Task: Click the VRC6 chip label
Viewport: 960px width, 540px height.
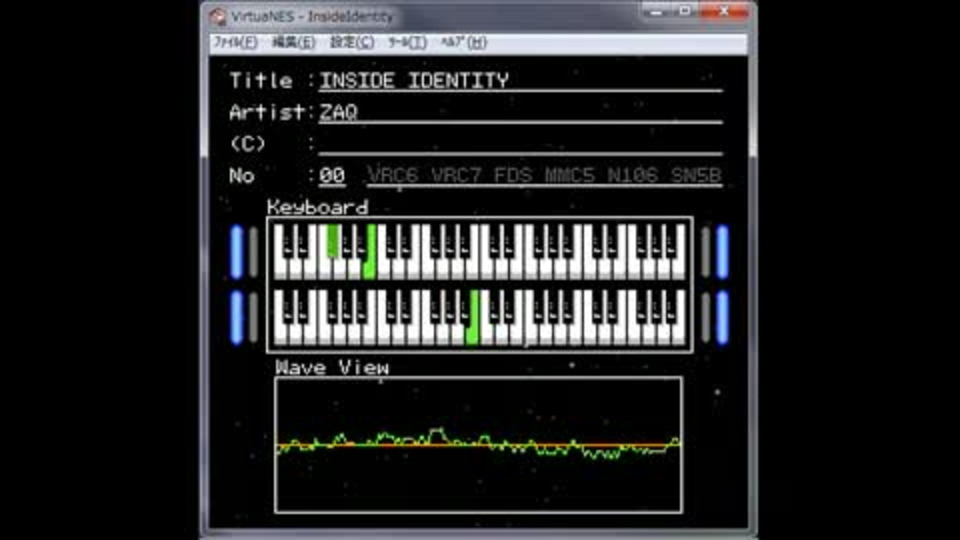Action: [x=392, y=176]
